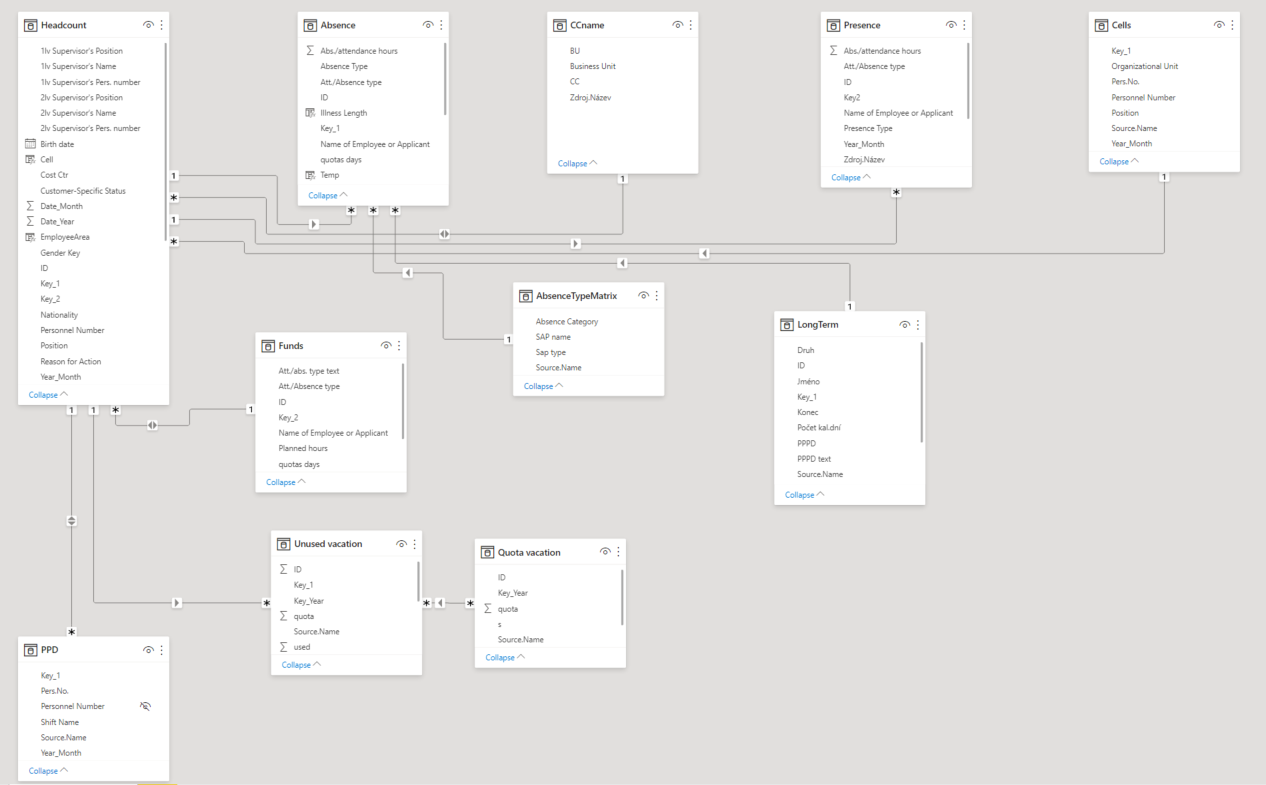
Task: Open more options for Unused vacation table
Action: pyautogui.click(x=415, y=544)
